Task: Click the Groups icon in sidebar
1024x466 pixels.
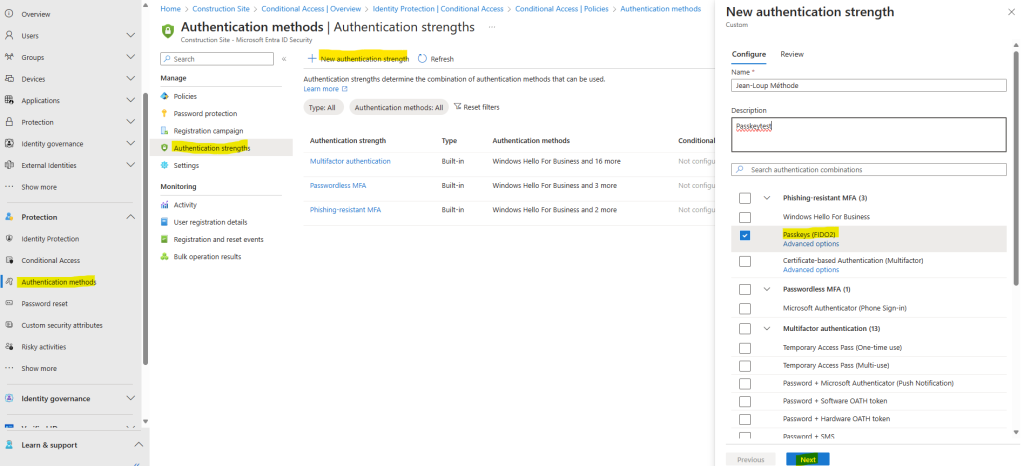Action: click(9, 57)
